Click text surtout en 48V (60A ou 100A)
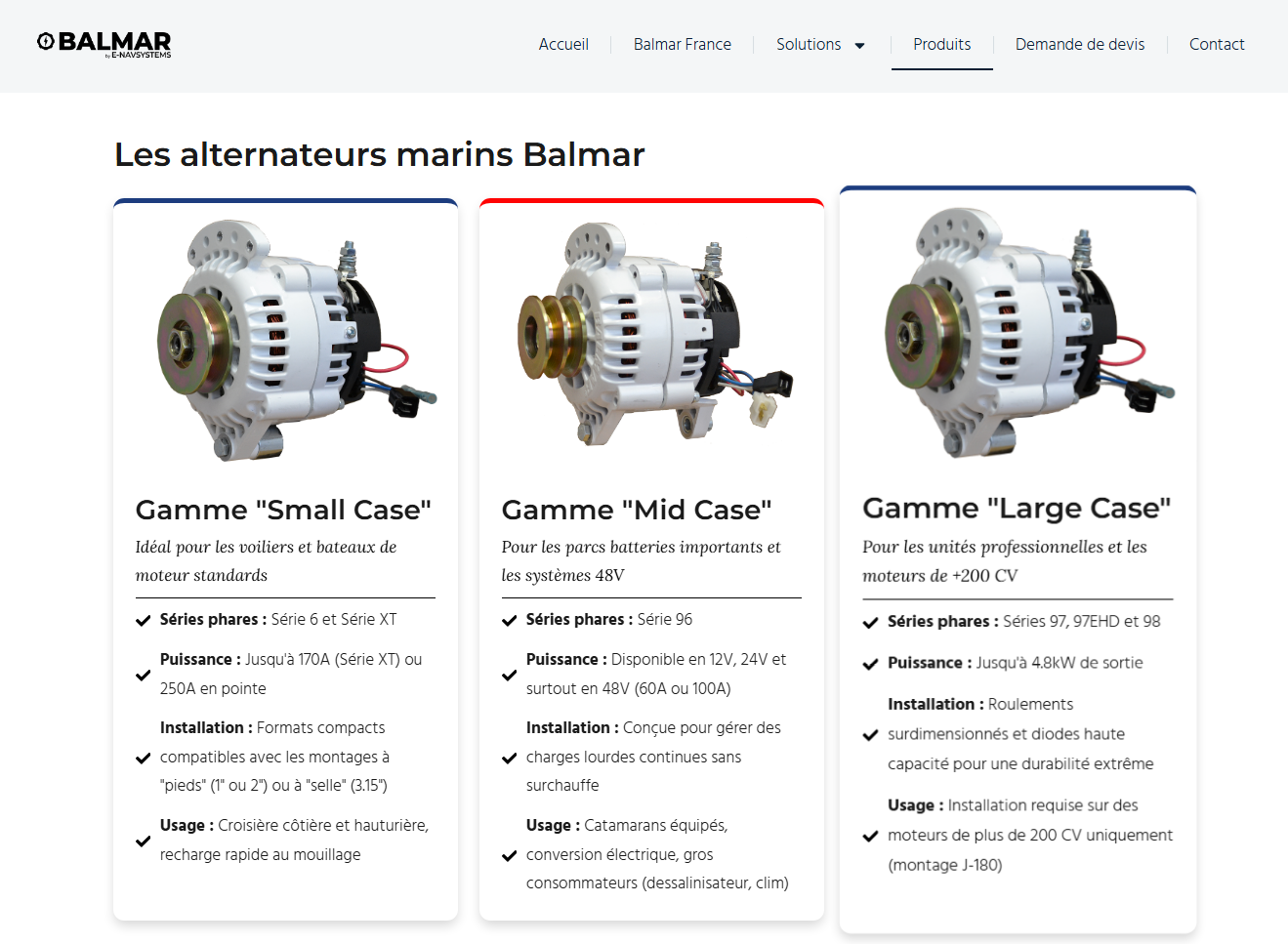Screen dimensions: 1288x944 [628, 688]
